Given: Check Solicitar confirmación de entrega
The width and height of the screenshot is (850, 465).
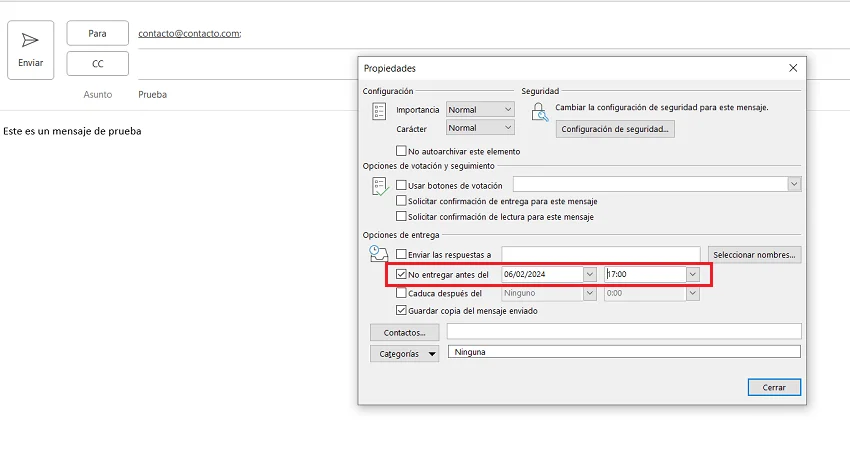Looking at the screenshot, I should [401, 201].
